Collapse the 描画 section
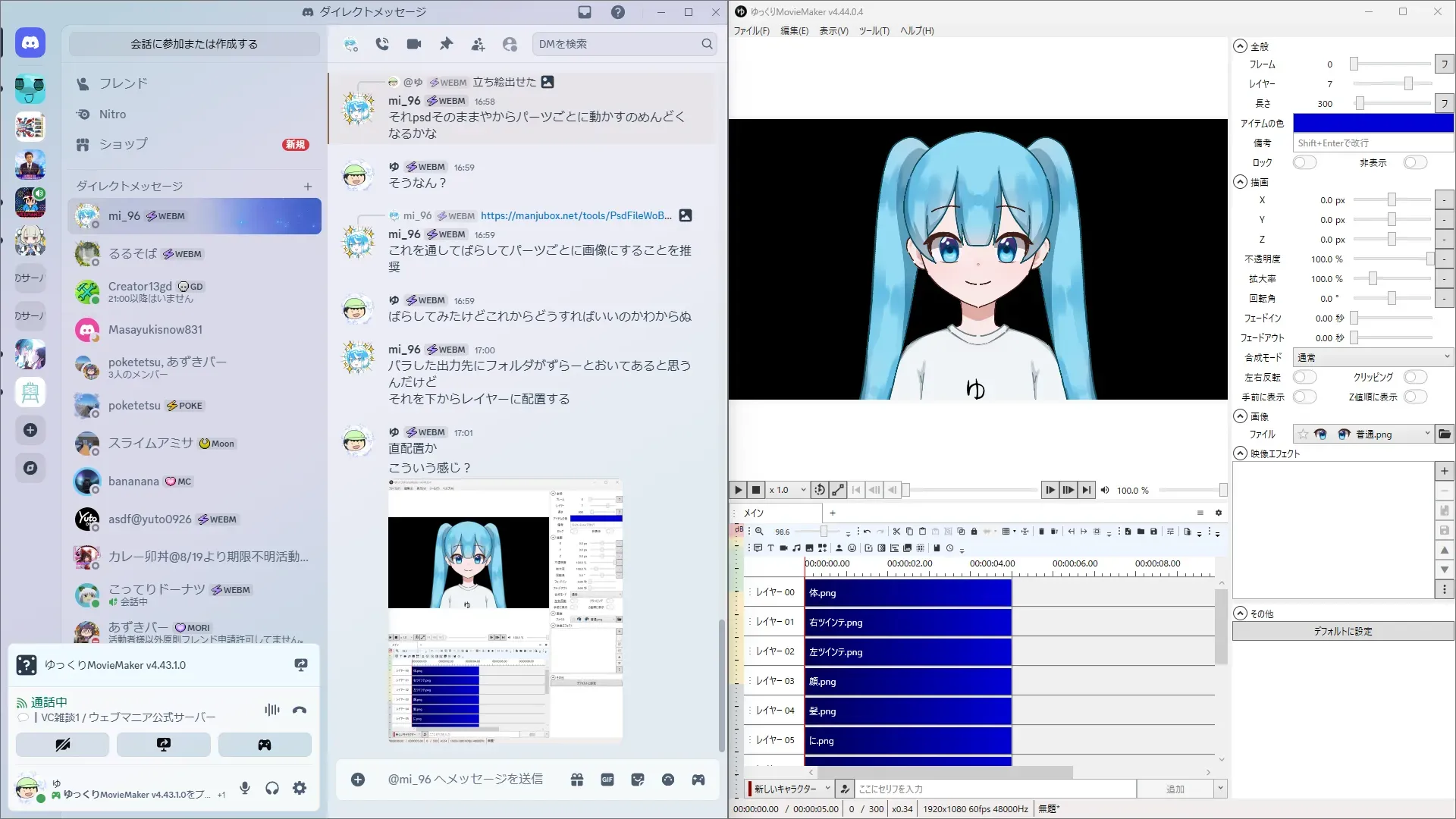The width and height of the screenshot is (1456, 819). (1240, 182)
